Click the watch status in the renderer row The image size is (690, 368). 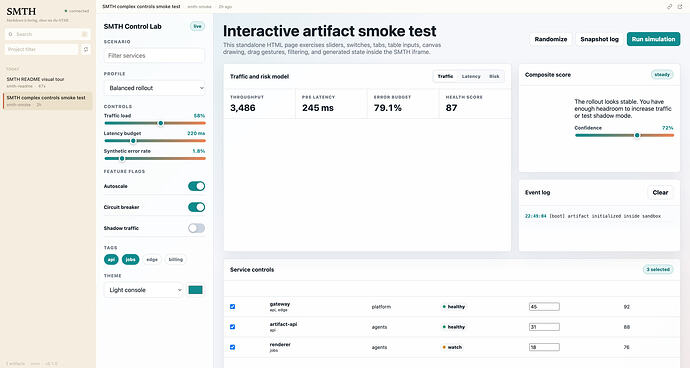pos(452,347)
